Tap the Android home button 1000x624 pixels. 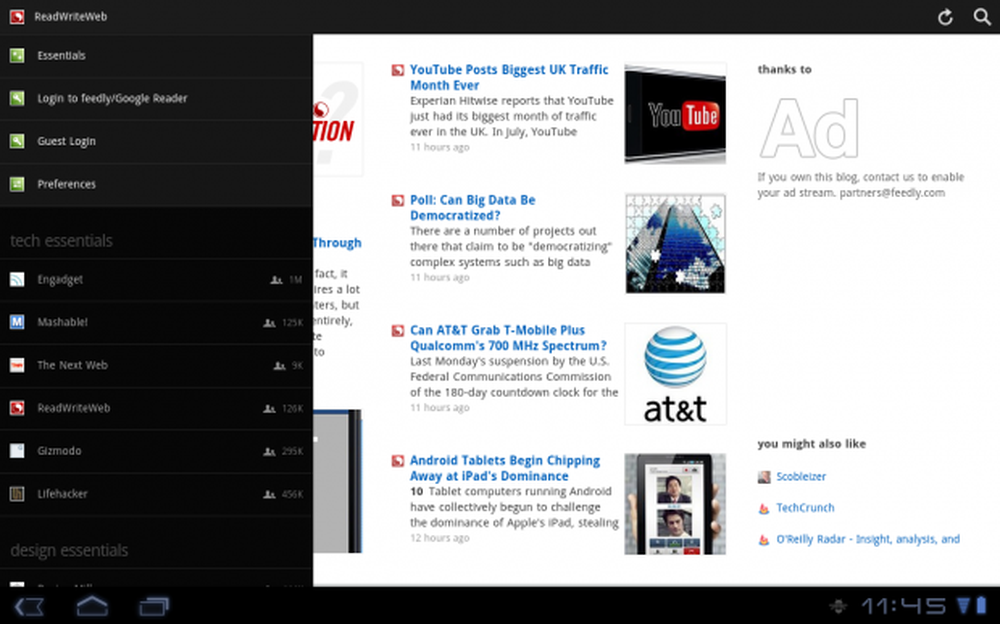[x=92, y=606]
